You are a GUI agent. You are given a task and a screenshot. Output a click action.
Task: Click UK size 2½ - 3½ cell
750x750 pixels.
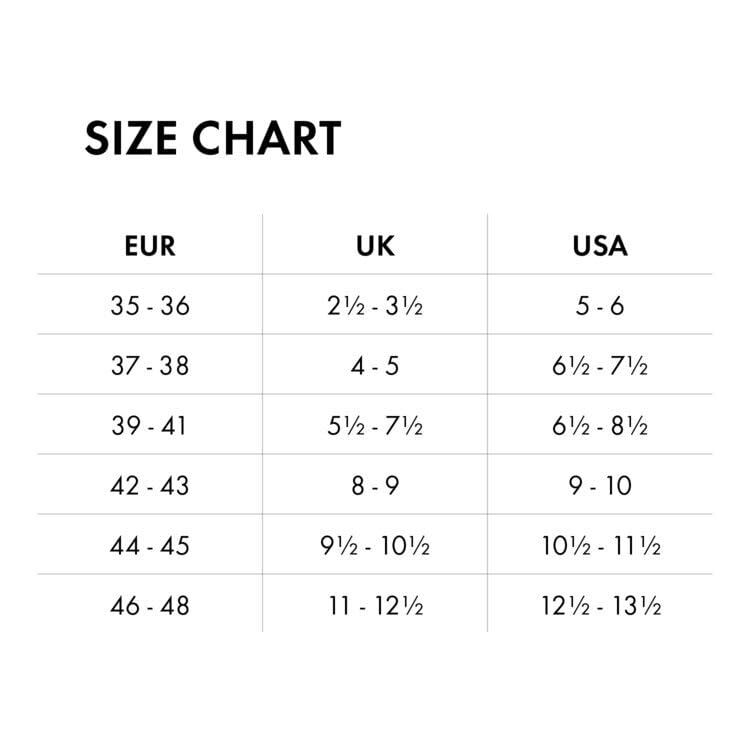(375, 306)
